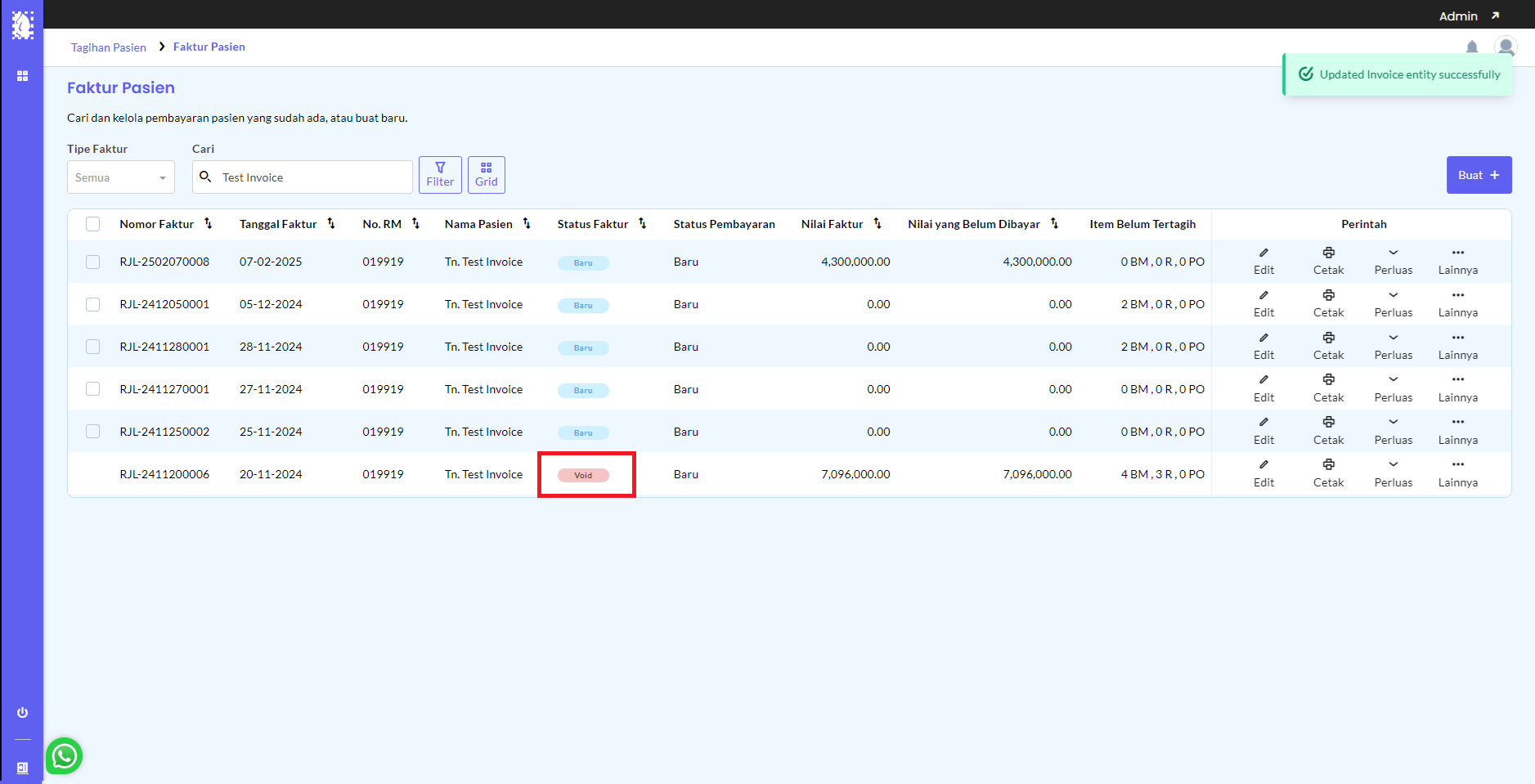The image size is (1535, 784).
Task: Expand row RJL-2411200006 with Perluas
Action: click(1394, 474)
